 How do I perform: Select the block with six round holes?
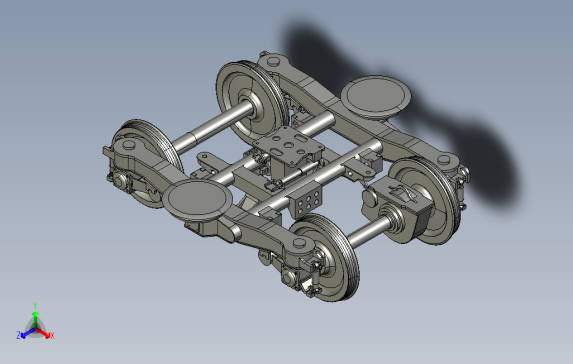pos(306,204)
